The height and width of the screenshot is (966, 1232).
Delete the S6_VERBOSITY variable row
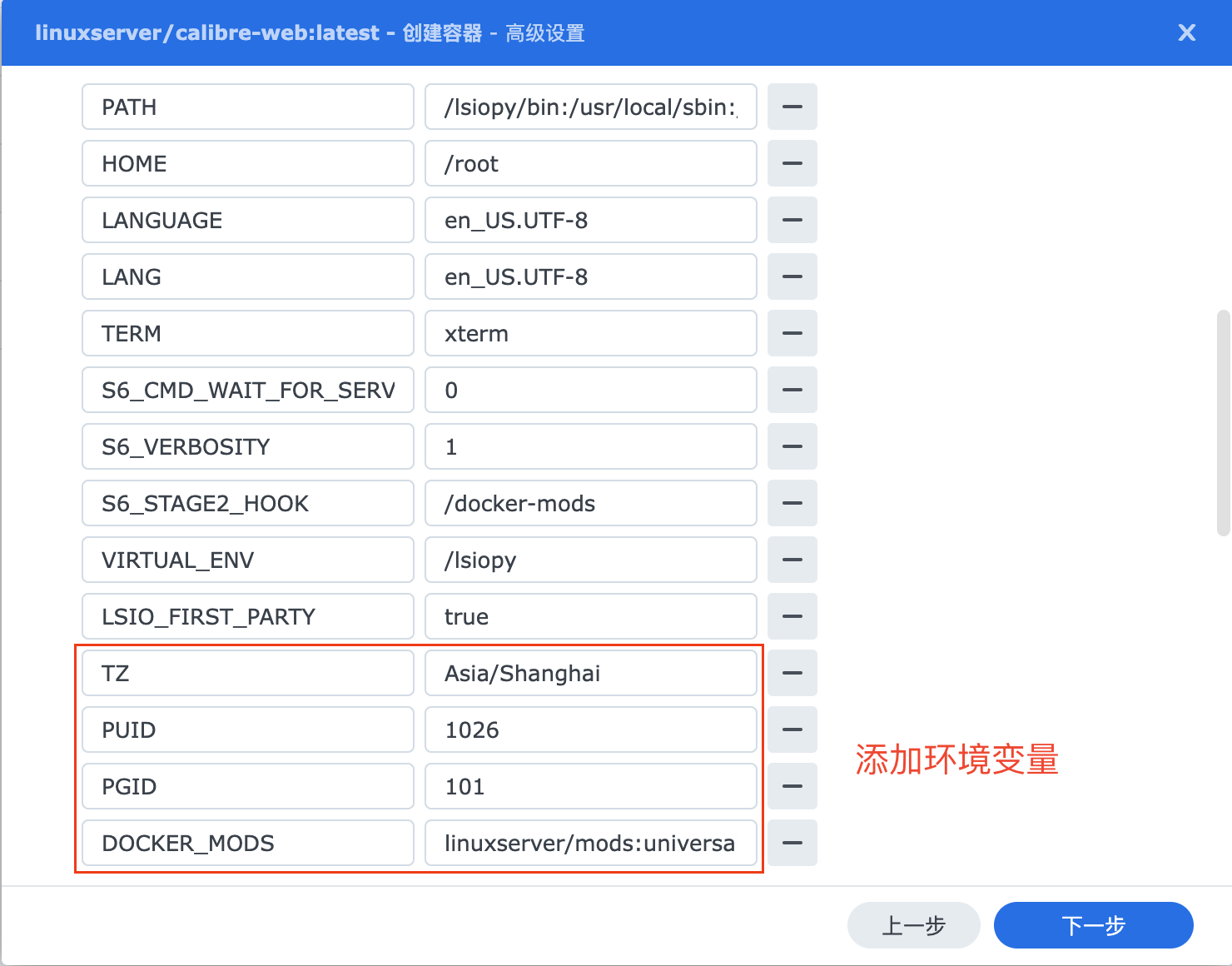[x=792, y=446]
